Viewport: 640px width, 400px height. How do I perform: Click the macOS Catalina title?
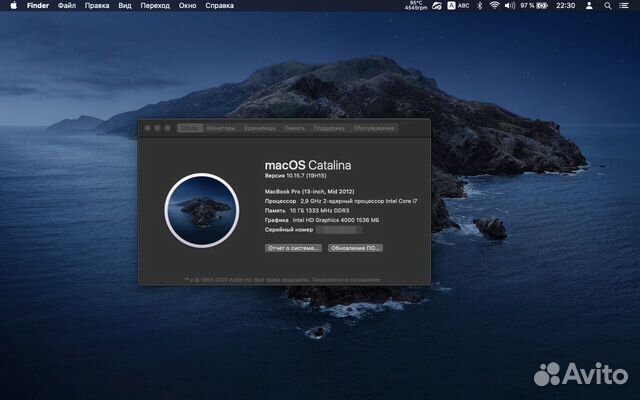(308, 165)
